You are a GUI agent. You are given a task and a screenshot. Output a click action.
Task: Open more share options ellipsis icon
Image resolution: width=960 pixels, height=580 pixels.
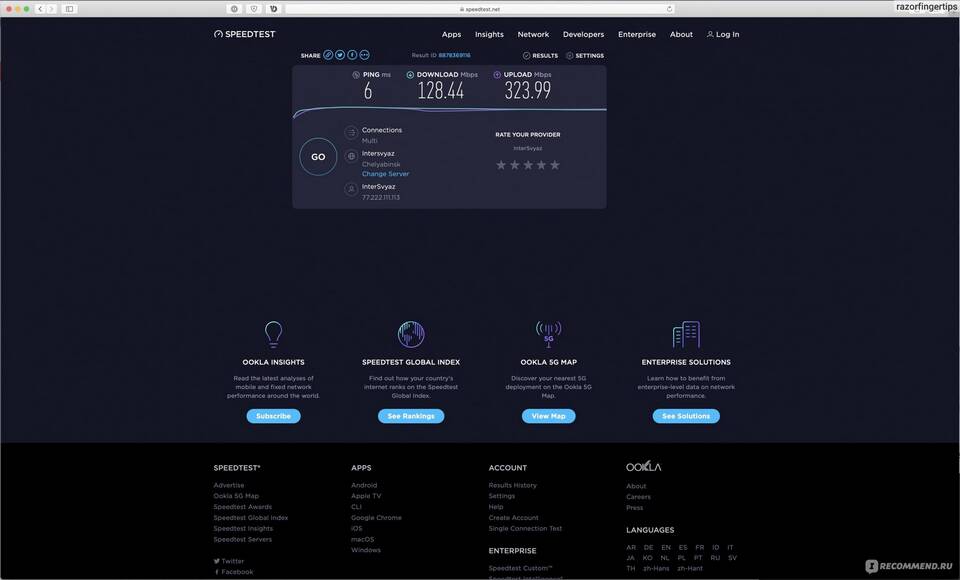click(x=364, y=55)
